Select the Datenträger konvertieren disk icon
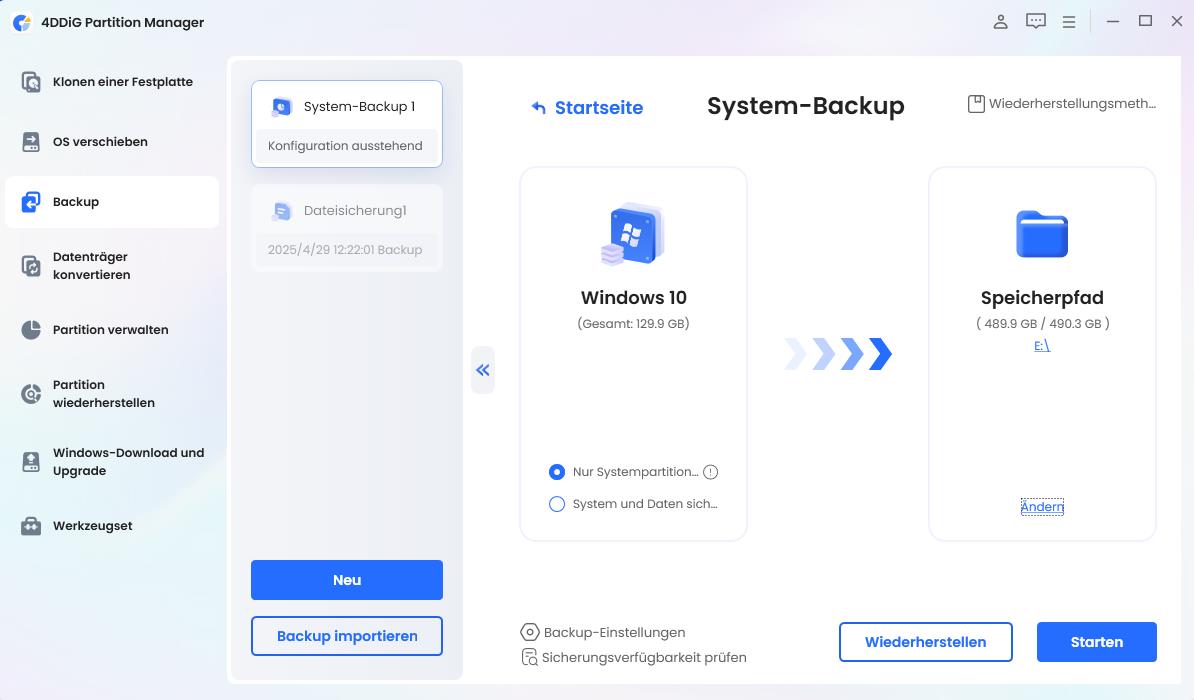This screenshot has width=1194, height=700. pos(30,265)
